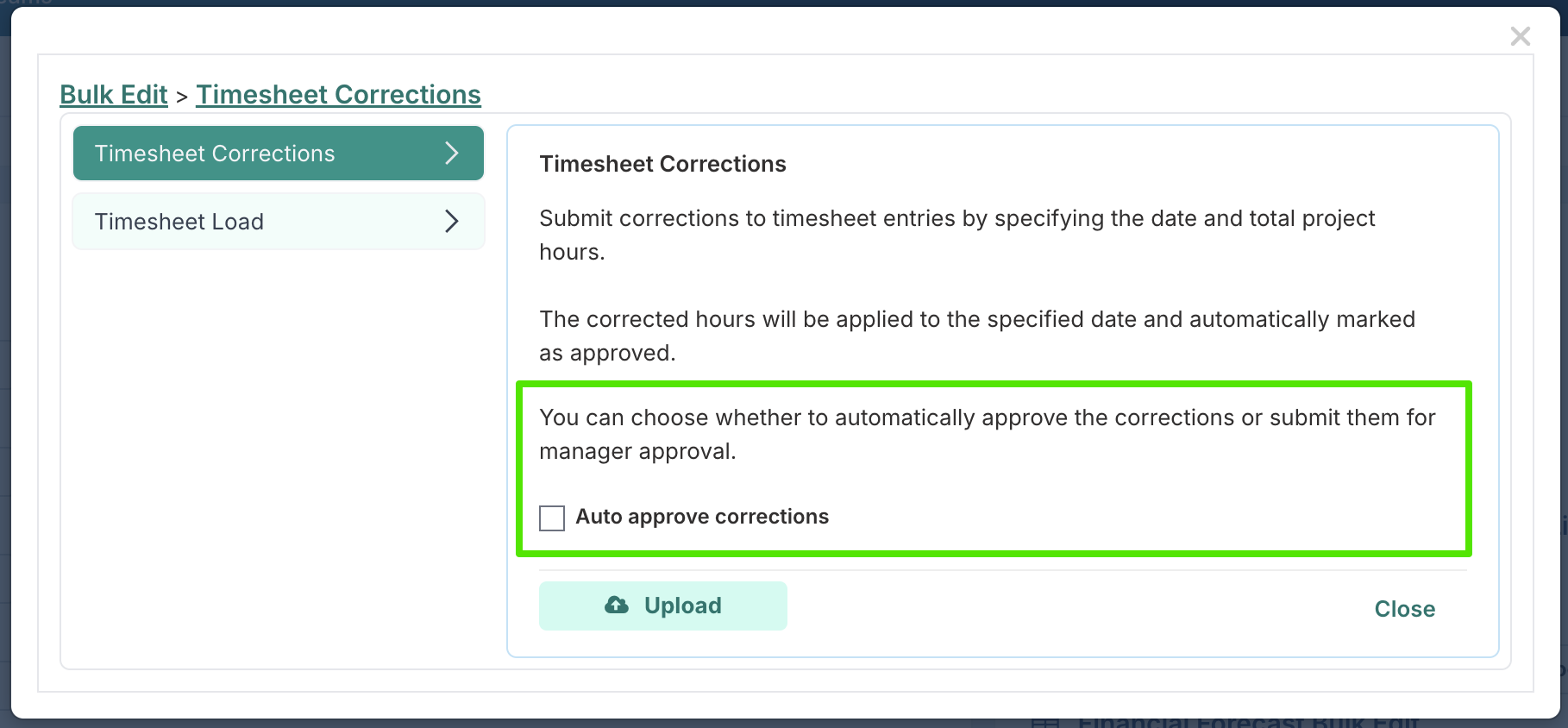The image size is (1568, 728).
Task: Enable the Auto approve corrections checkbox
Action: [552, 518]
